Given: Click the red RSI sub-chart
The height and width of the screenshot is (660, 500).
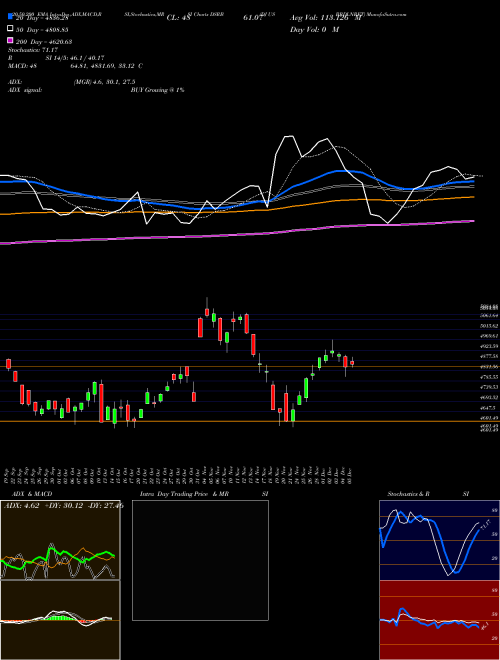Looking at the screenshot, I should tap(439, 620).
